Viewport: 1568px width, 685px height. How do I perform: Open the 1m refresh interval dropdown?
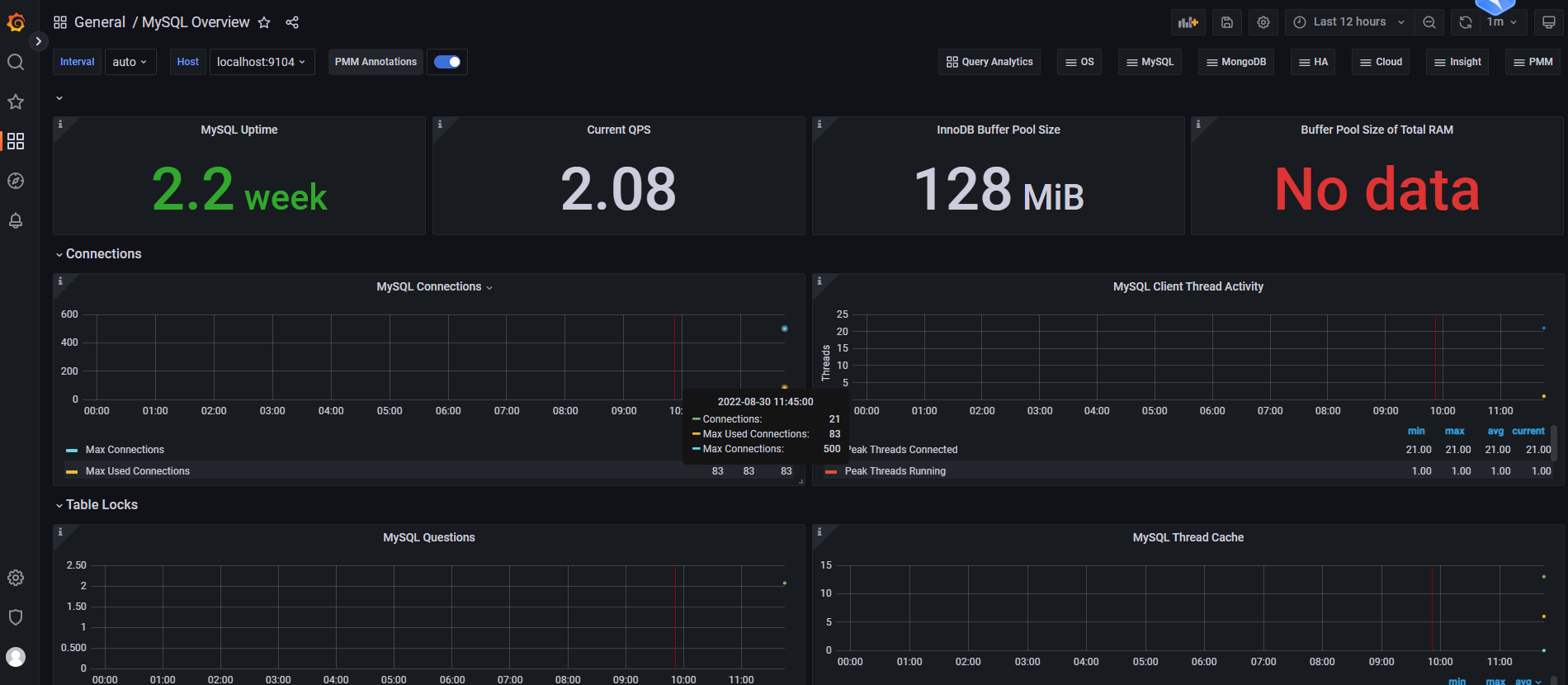point(1503,22)
